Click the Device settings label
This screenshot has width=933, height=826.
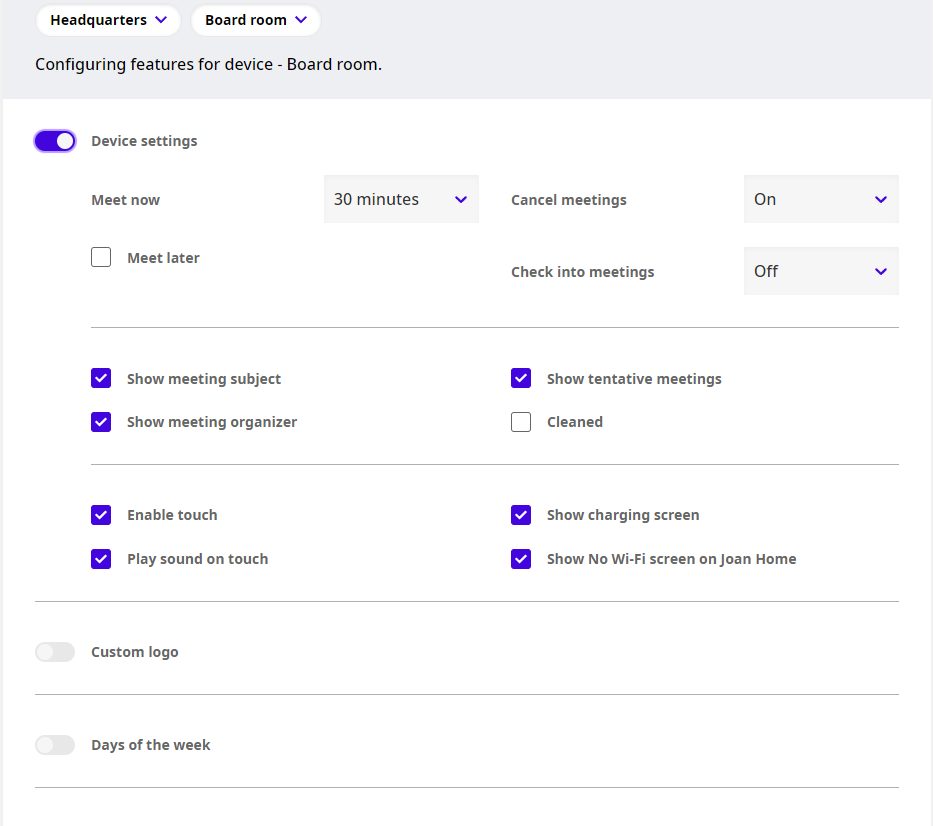(144, 141)
